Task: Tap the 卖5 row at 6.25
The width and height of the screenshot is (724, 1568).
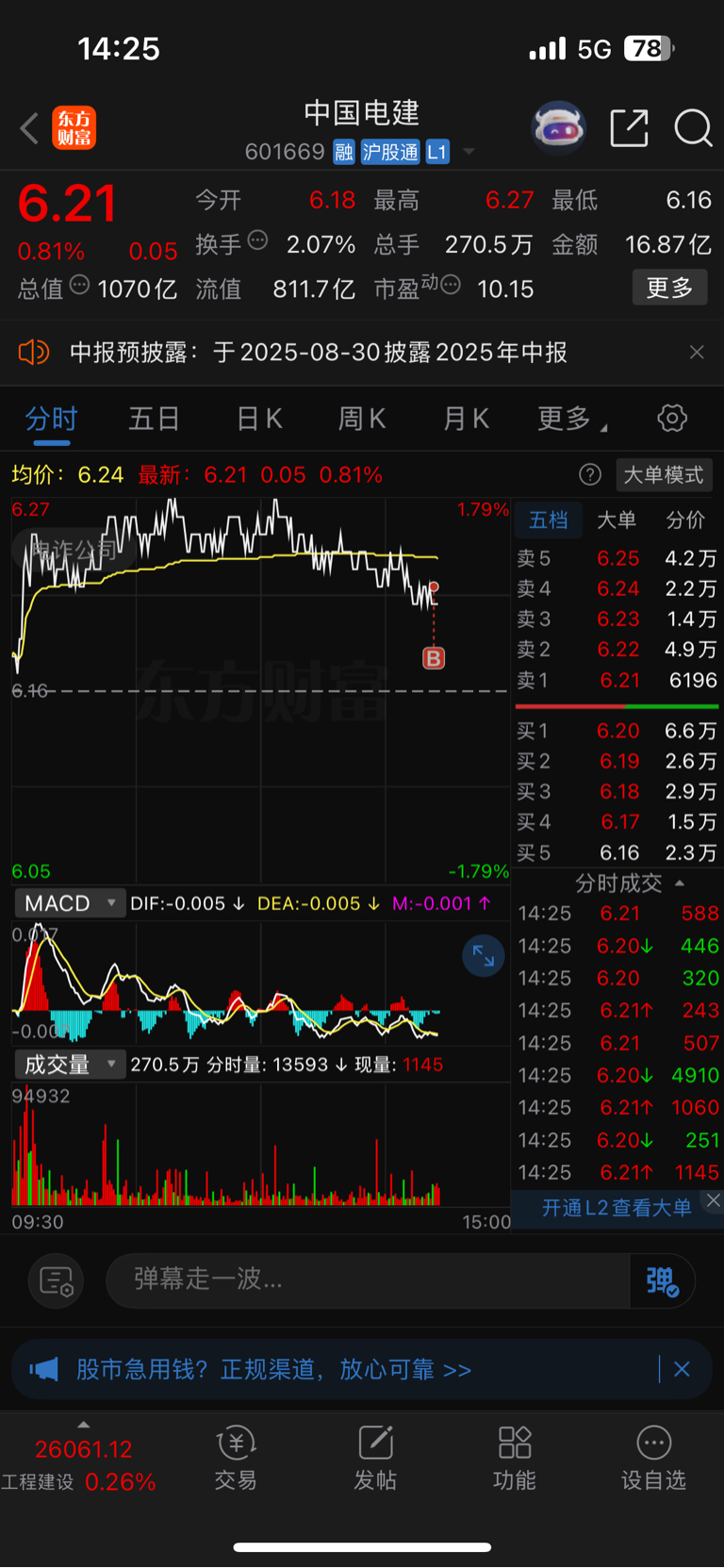Action: pos(617,558)
